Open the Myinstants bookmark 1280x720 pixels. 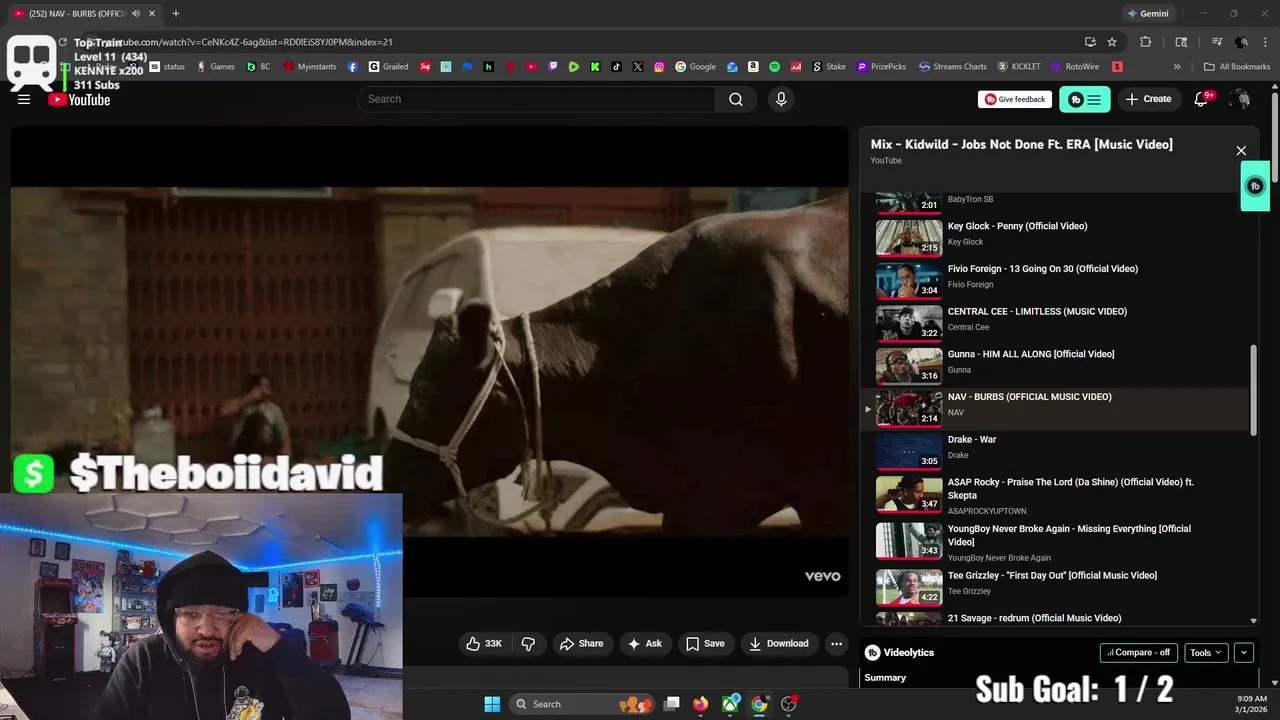[311, 67]
